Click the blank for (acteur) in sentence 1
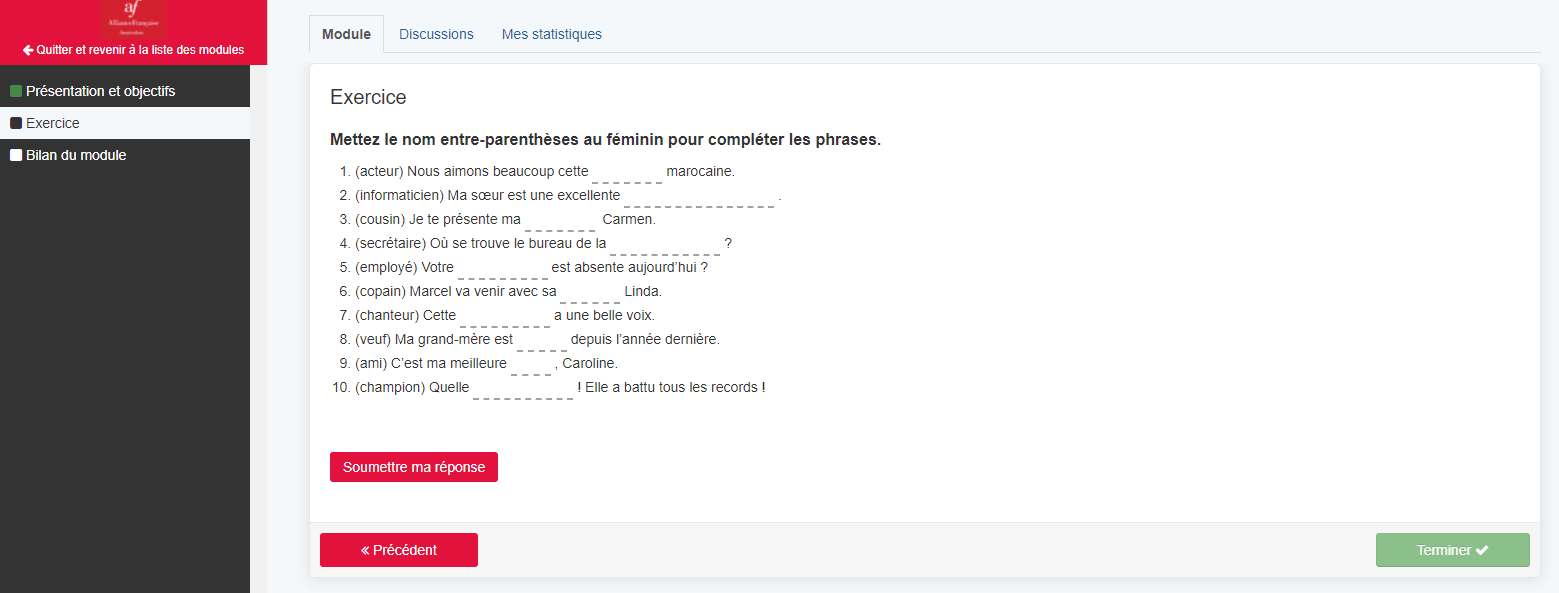Viewport: 1559px width, 593px height. click(x=627, y=172)
